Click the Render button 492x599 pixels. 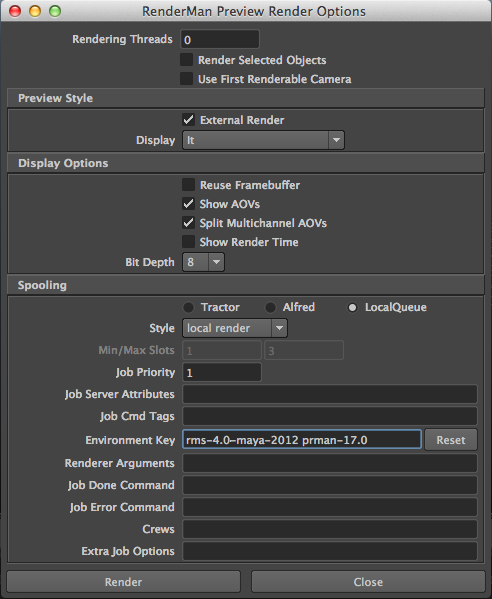[x=123, y=582]
